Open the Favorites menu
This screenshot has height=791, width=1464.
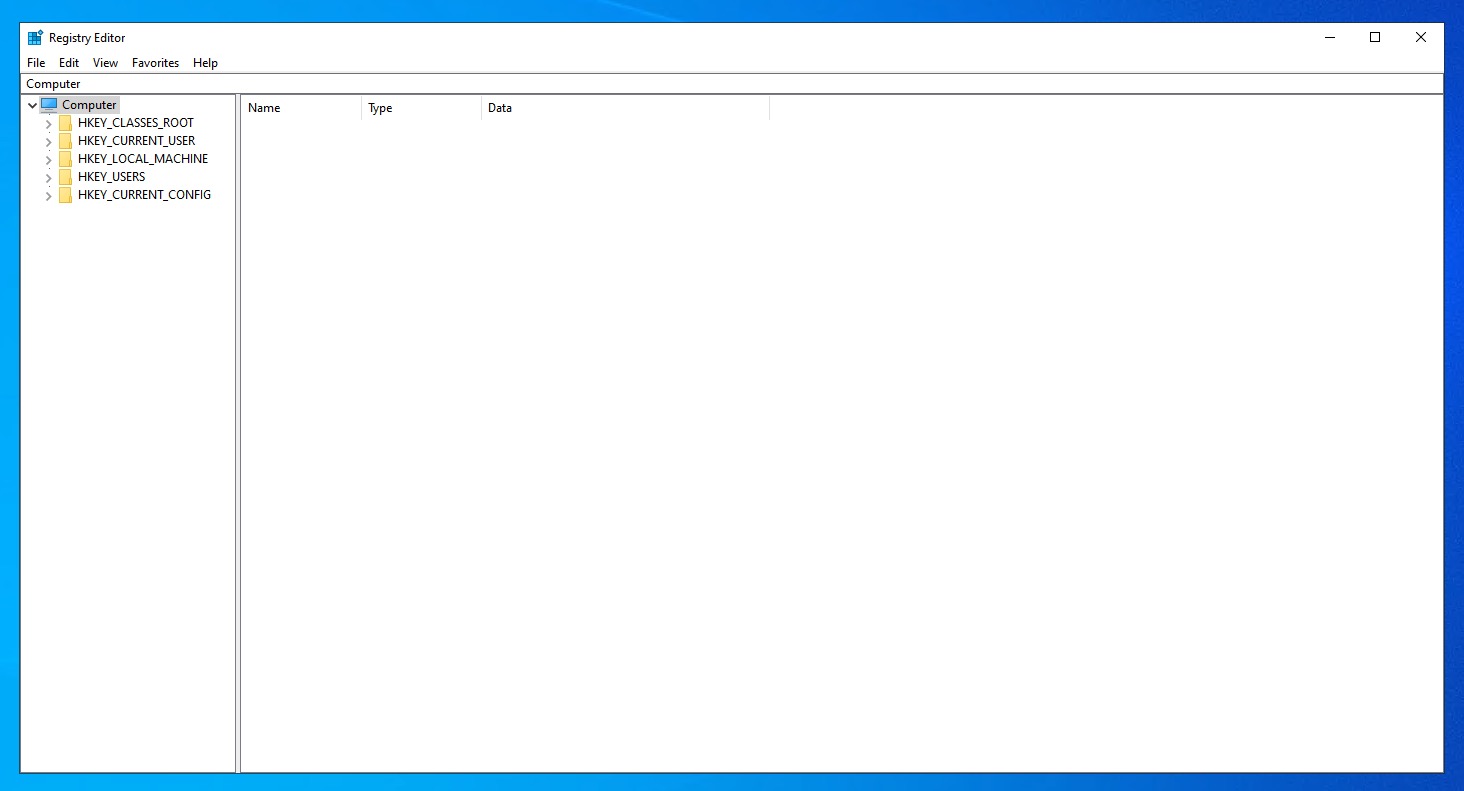point(155,63)
